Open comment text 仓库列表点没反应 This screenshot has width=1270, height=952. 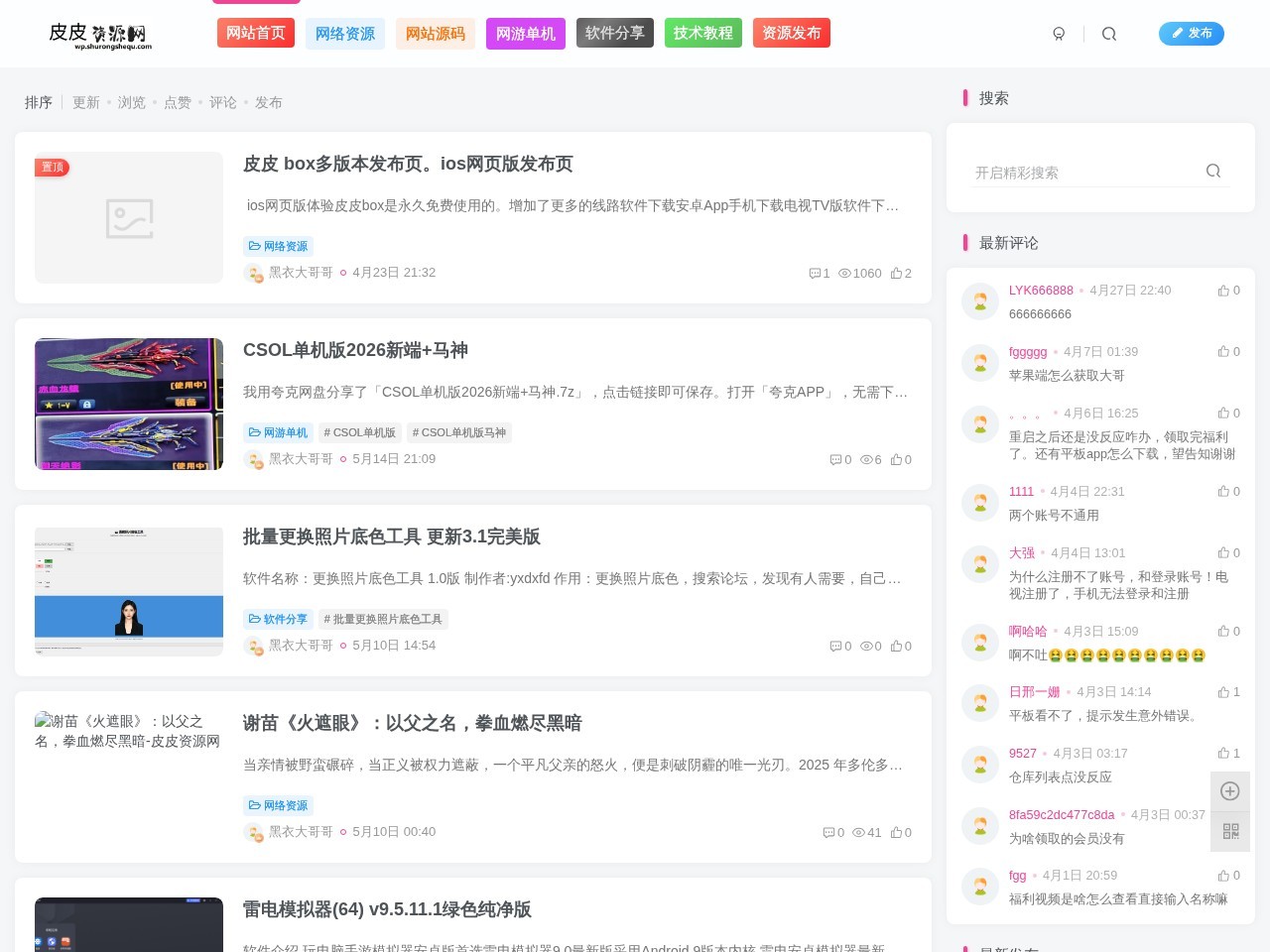pyautogui.click(x=1061, y=777)
